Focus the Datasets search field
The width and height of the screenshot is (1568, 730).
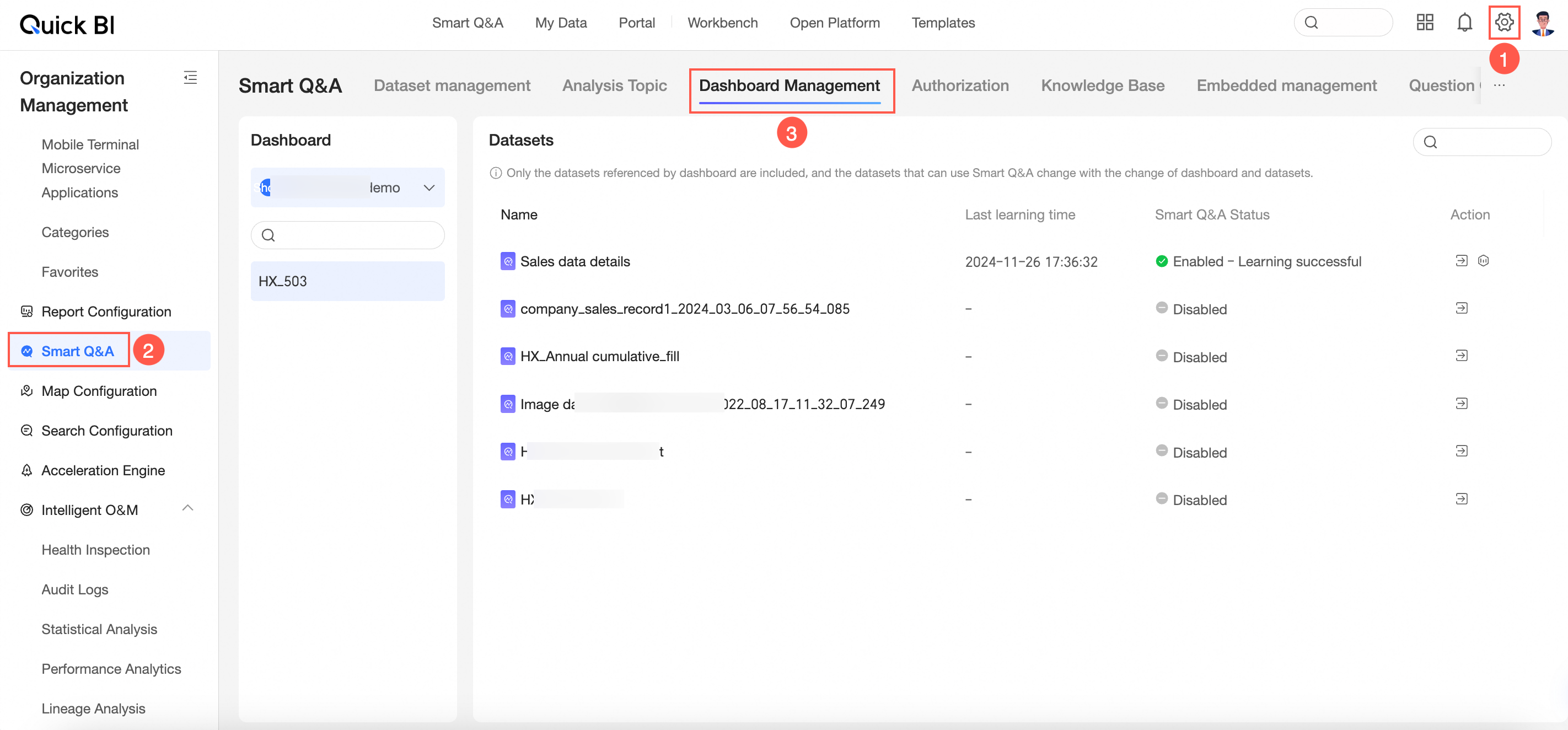coord(1481,142)
